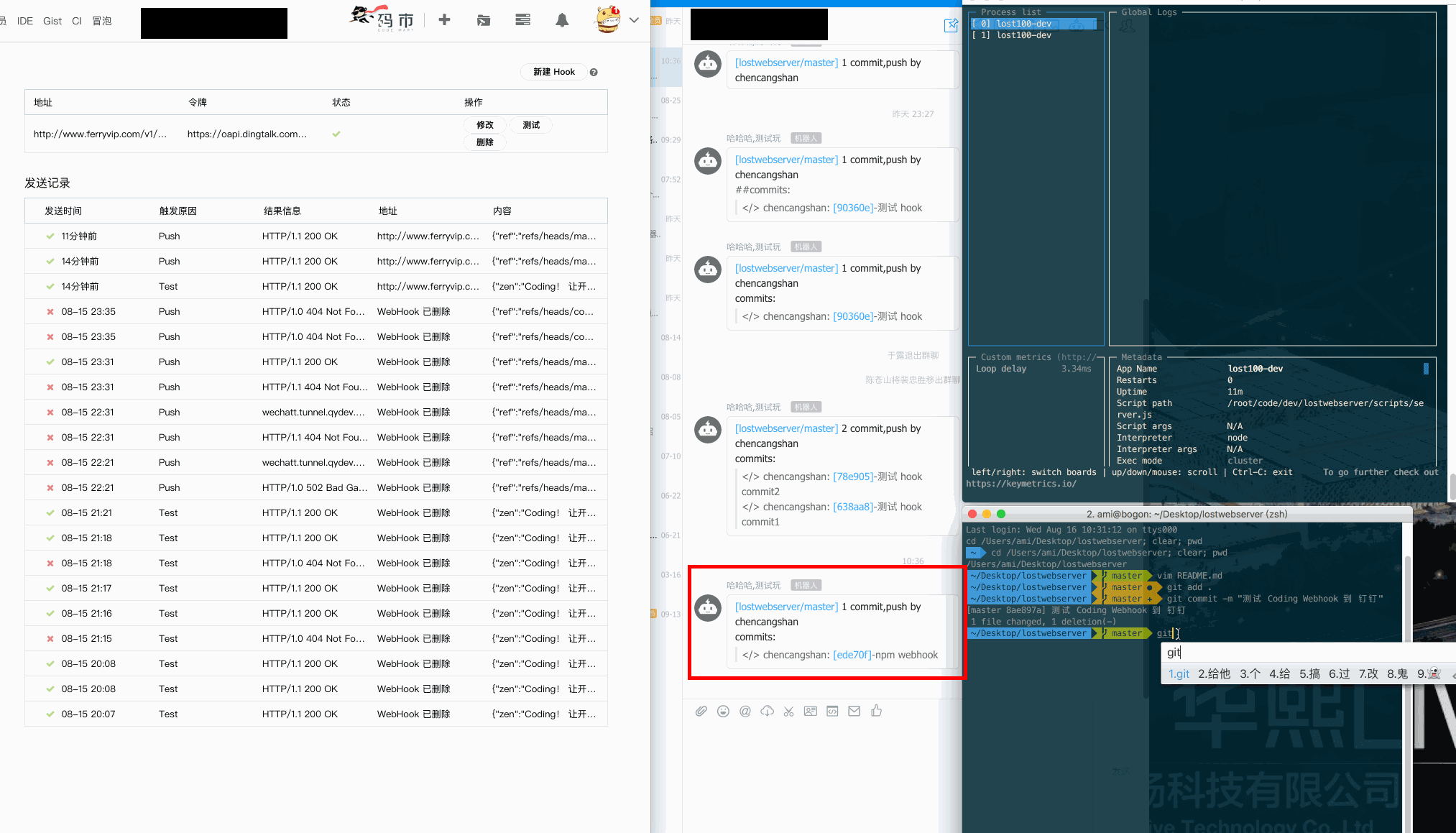Open the IDE menu item

click(25, 21)
